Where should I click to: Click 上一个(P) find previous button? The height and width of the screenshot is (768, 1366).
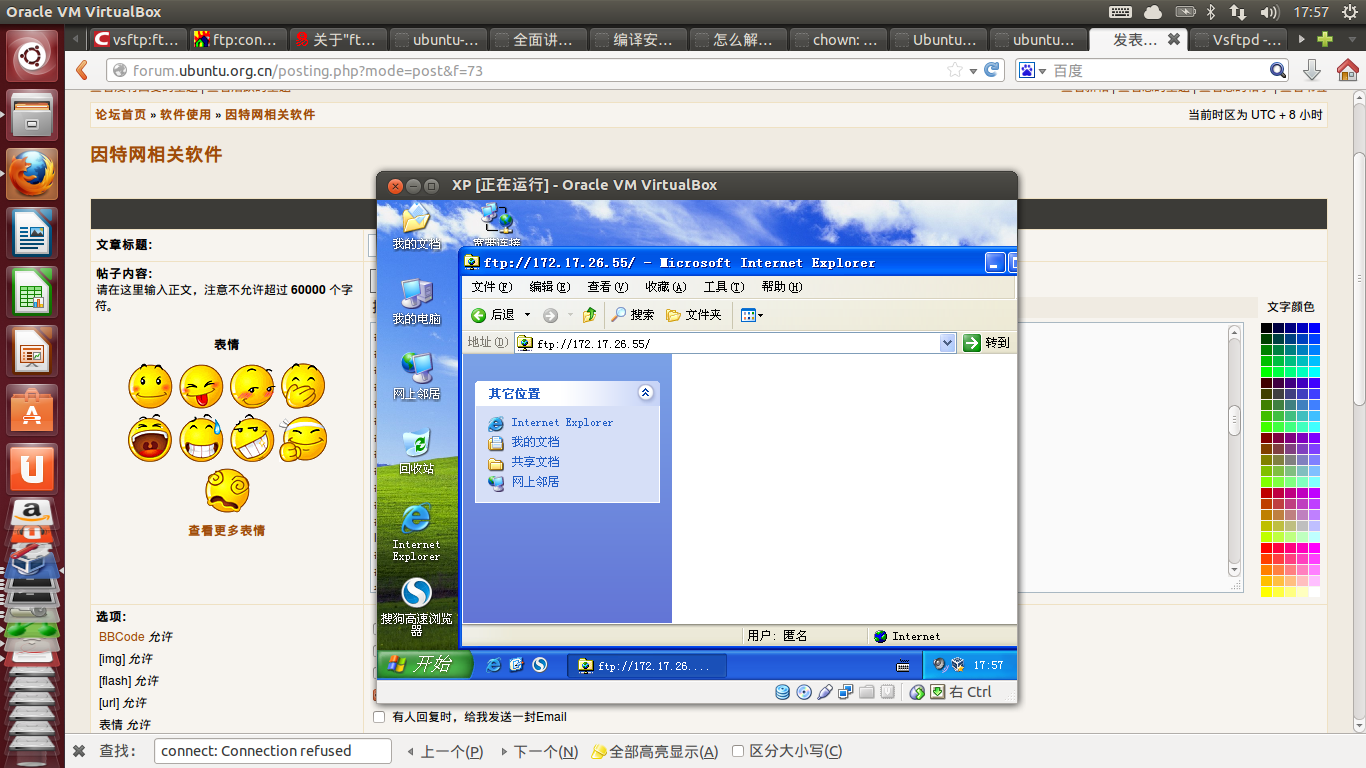point(445,751)
